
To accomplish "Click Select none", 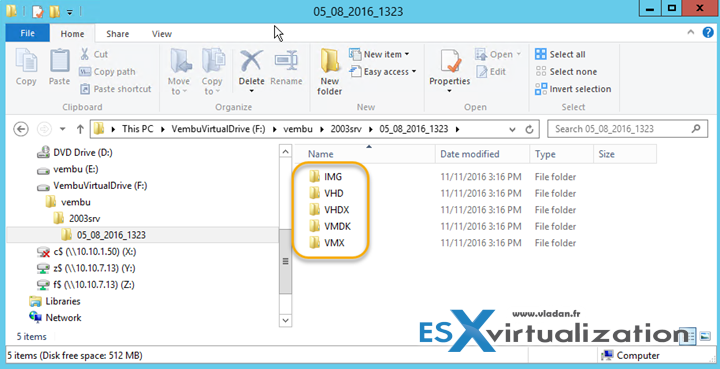I will [566, 72].
